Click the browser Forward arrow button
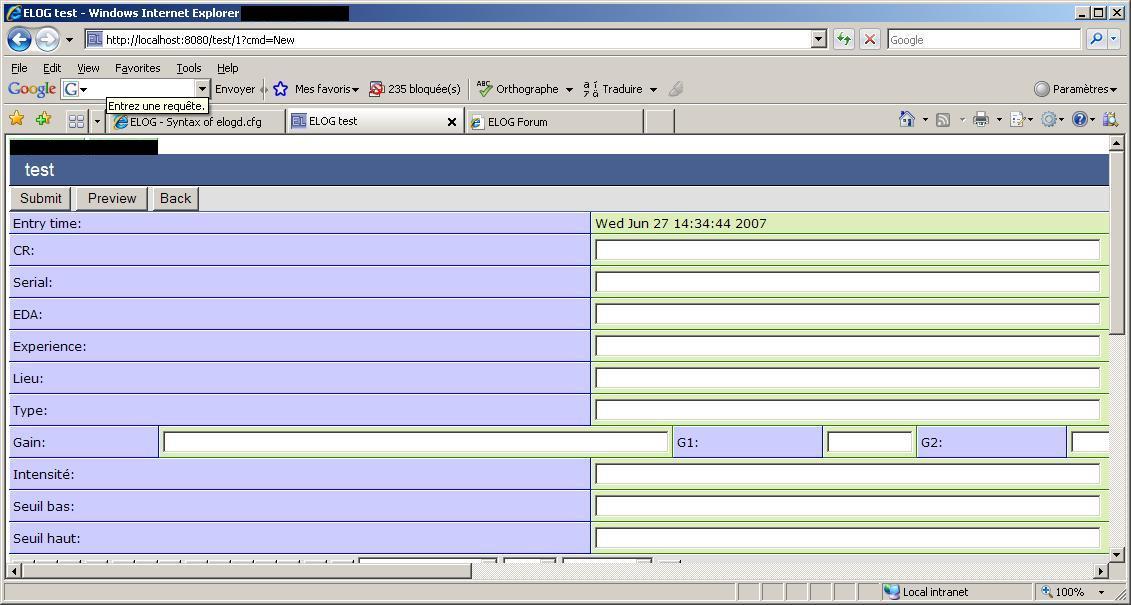The height and width of the screenshot is (605, 1131). [47, 40]
